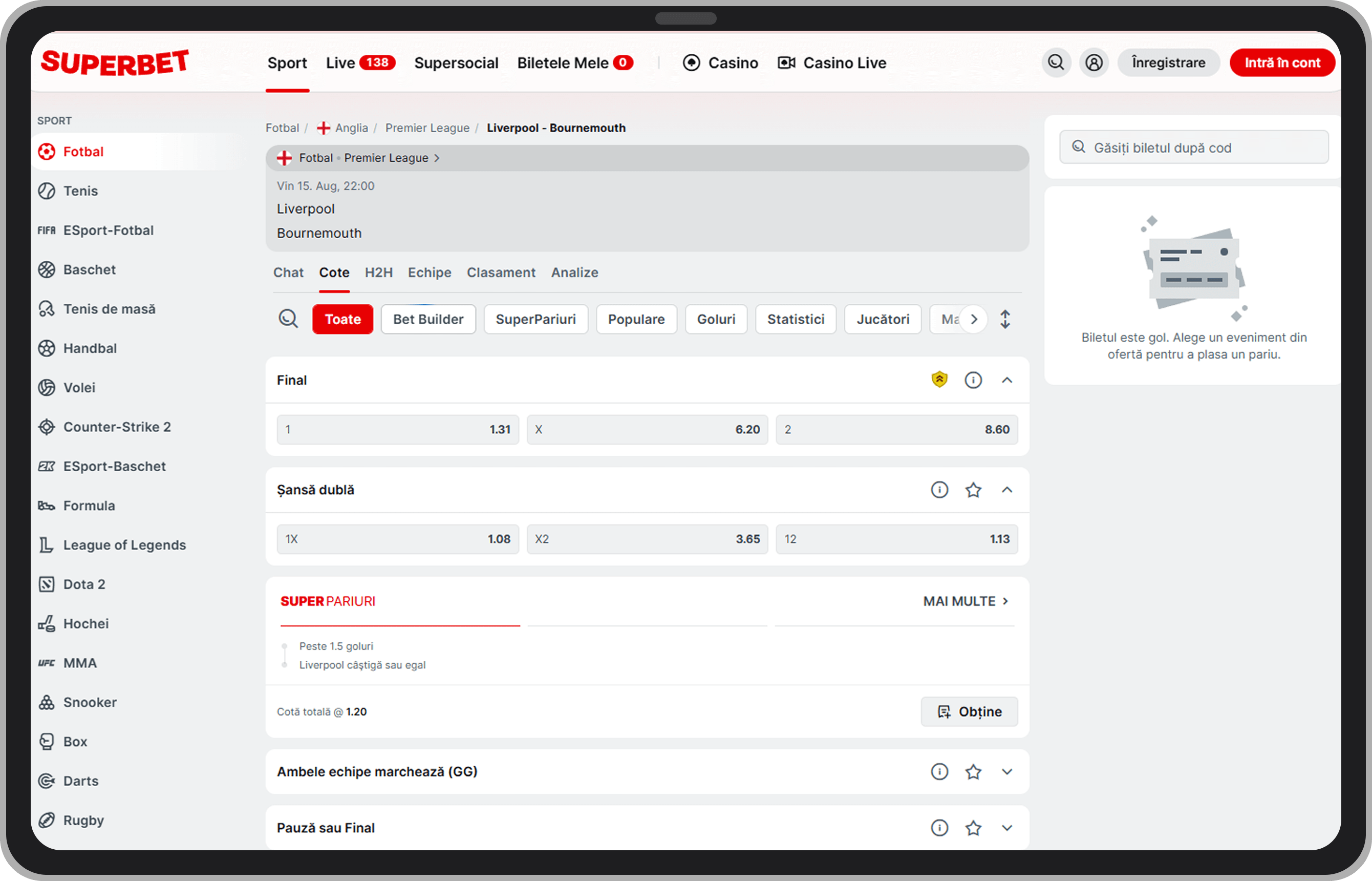This screenshot has width=1372, height=881.
Task: Go to Casino section
Action: [x=720, y=62]
